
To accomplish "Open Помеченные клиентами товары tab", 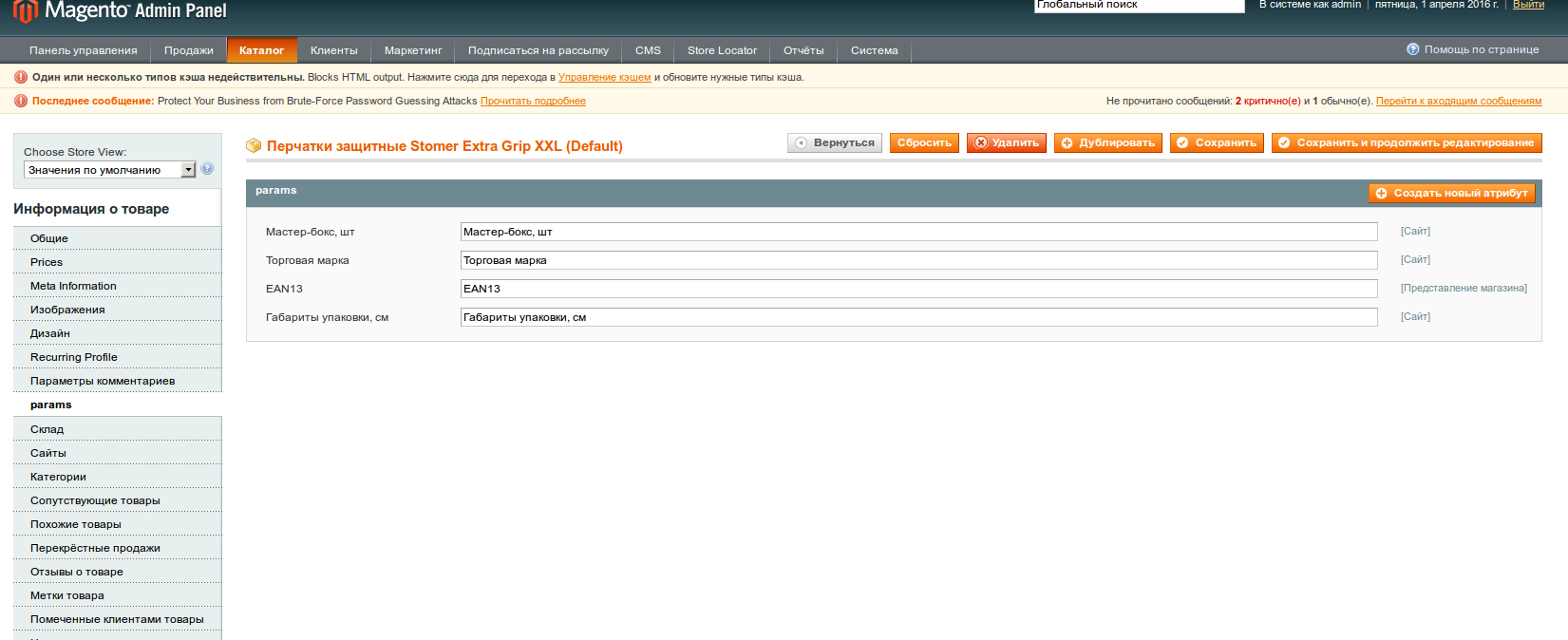I will pyautogui.click(x=118, y=619).
